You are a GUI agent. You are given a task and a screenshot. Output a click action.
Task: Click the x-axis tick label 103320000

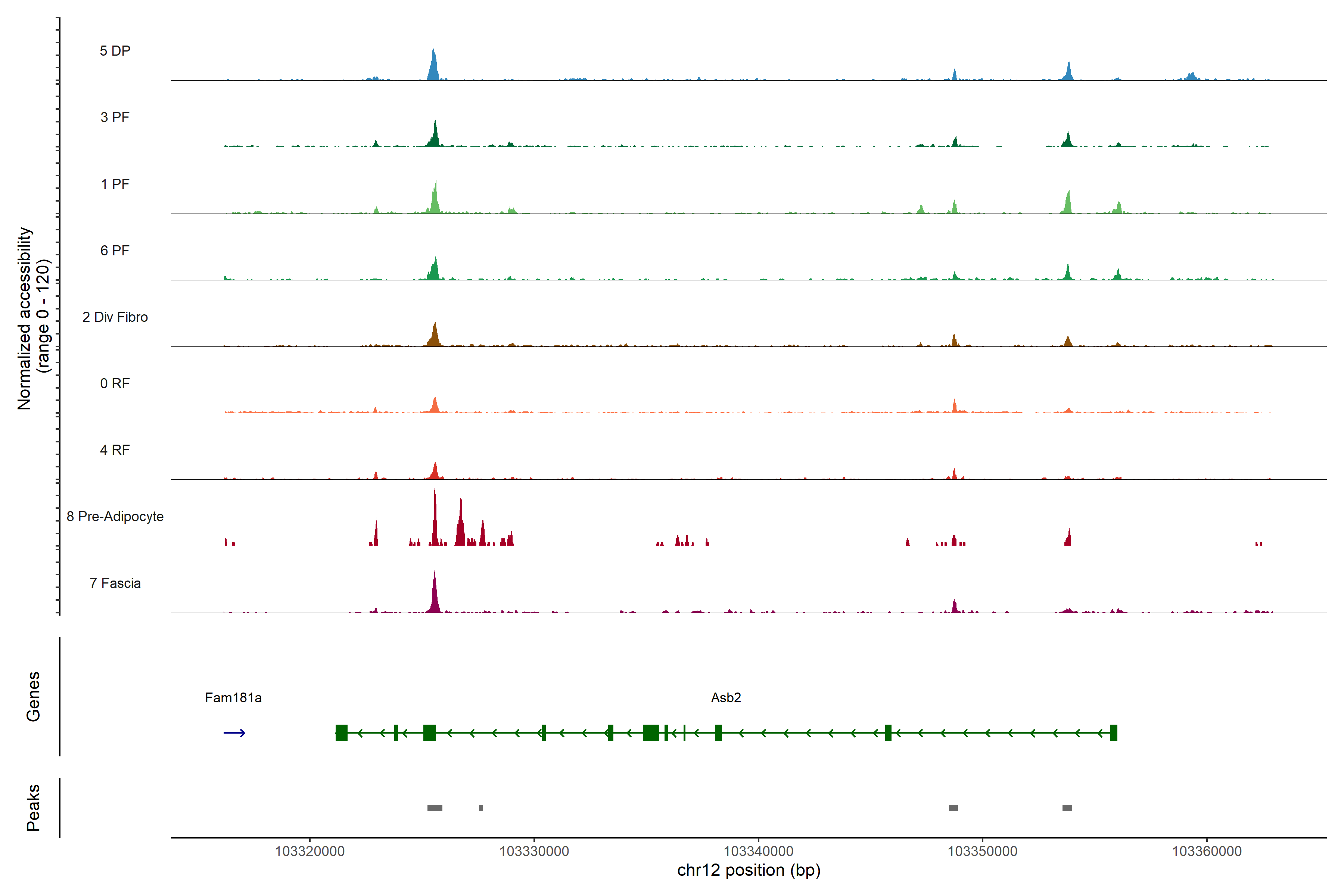pos(310,852)
